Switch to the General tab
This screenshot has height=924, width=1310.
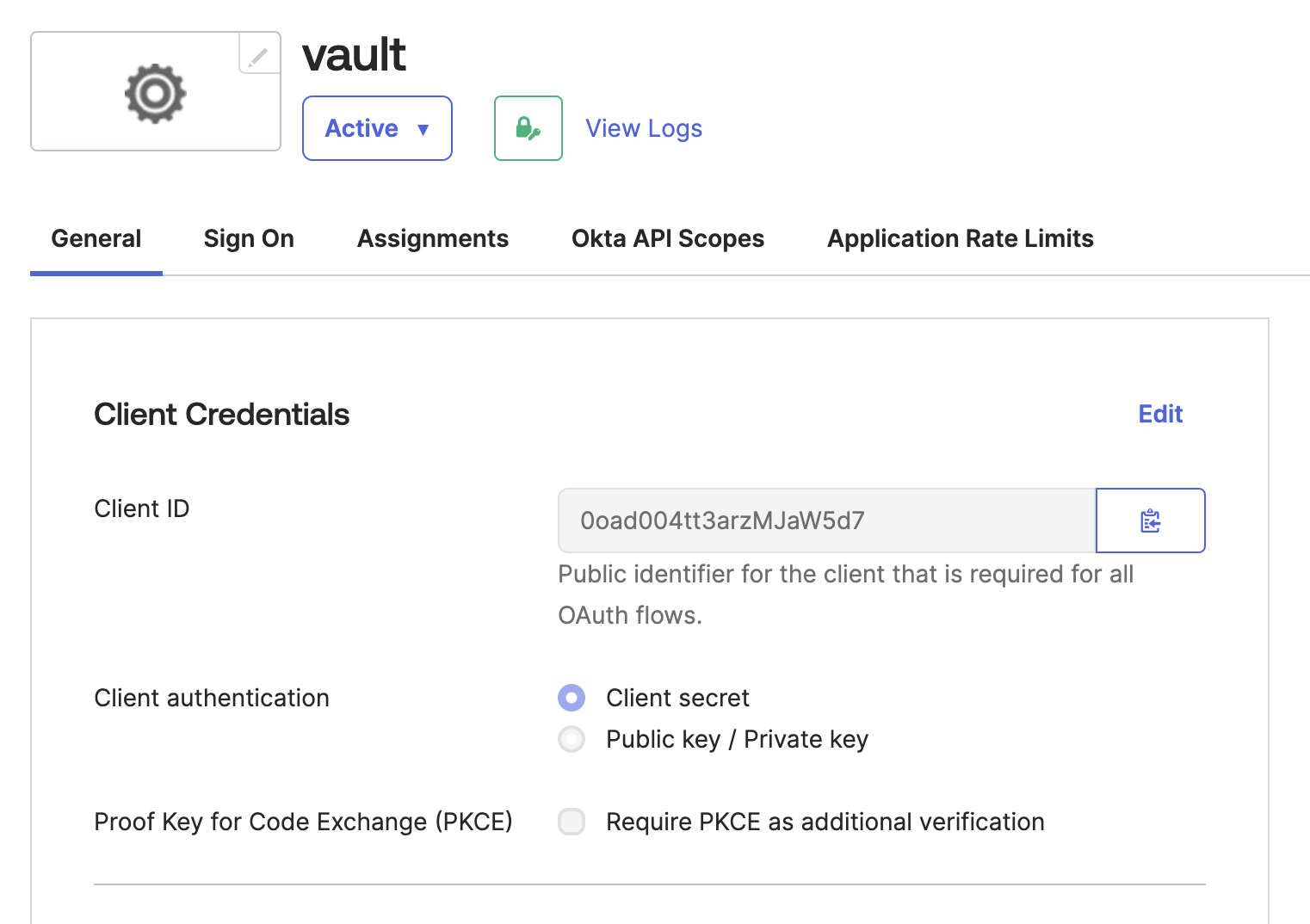[96, 239]
